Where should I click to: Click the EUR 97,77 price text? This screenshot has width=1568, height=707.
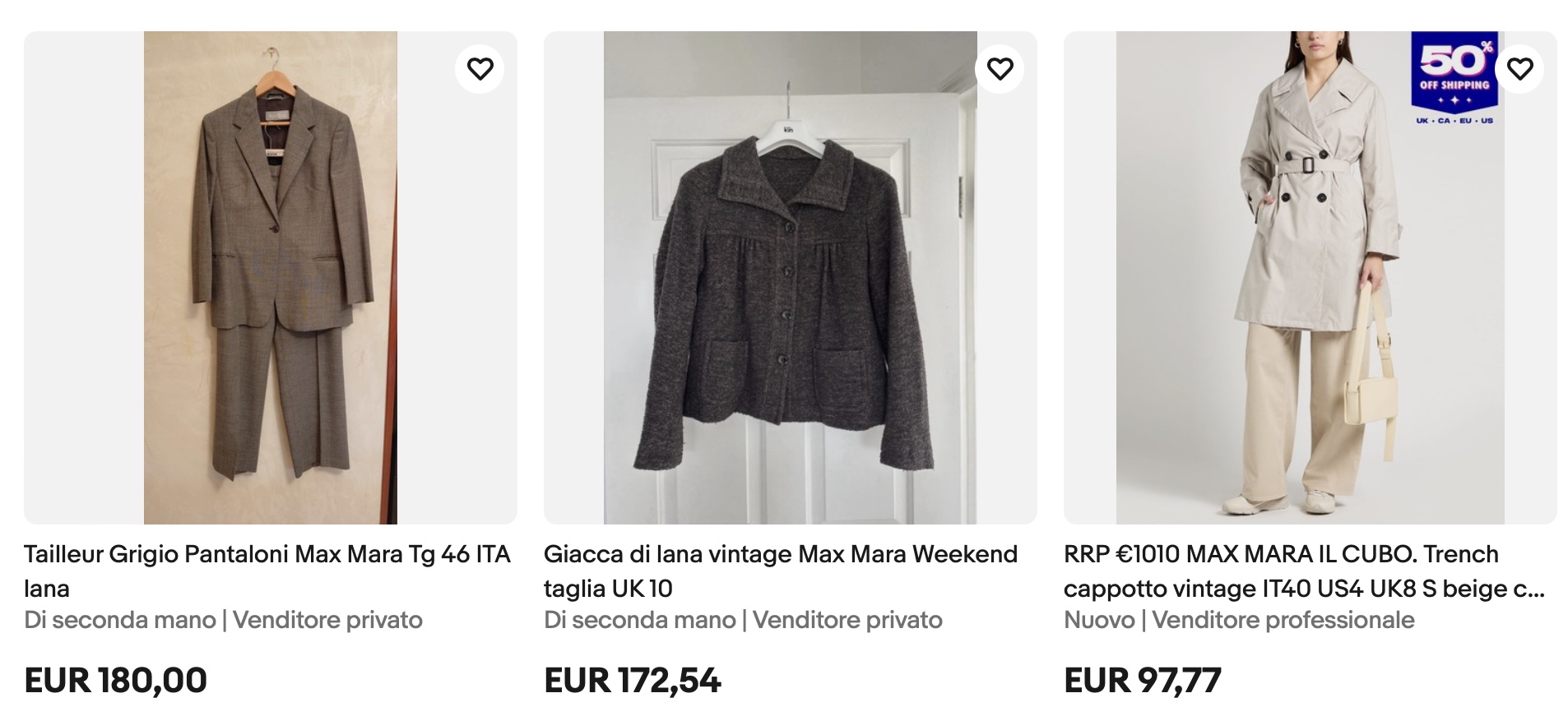point(1143,679)
